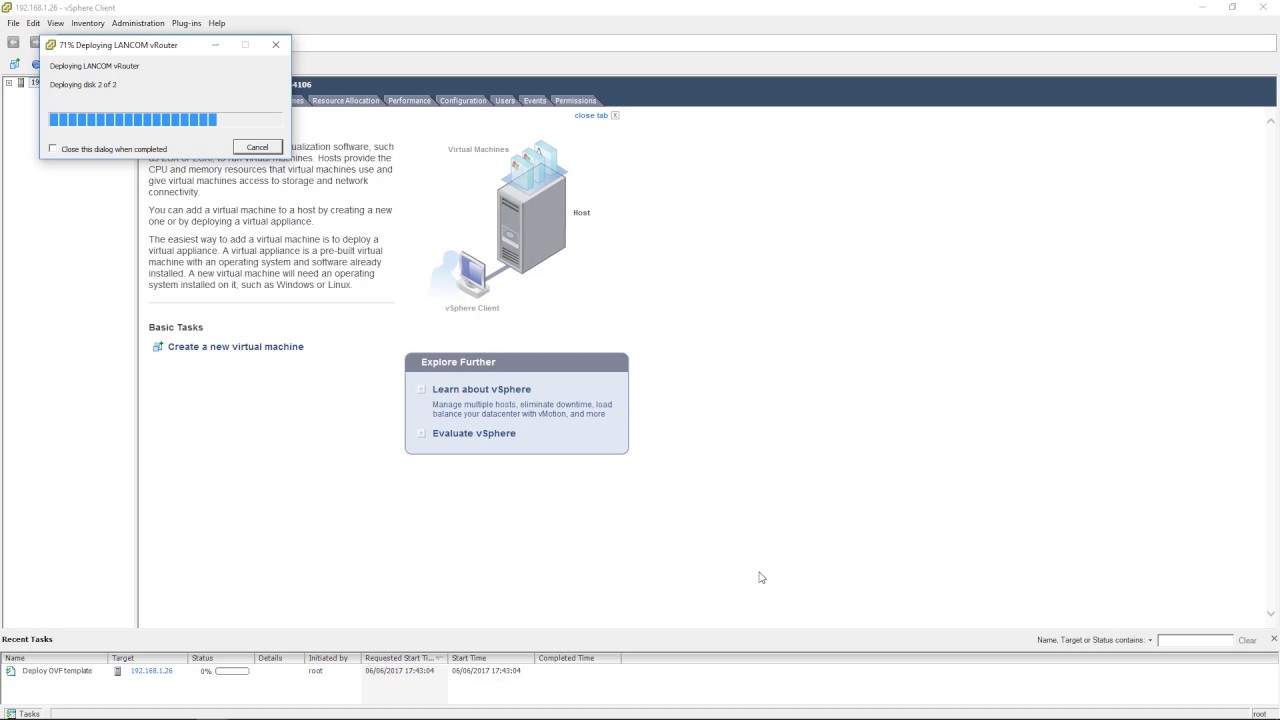Sort tasks by Target column
The height and width of the screenshot is (720, 1280).
pyautogui.click(x=148, y=658)
